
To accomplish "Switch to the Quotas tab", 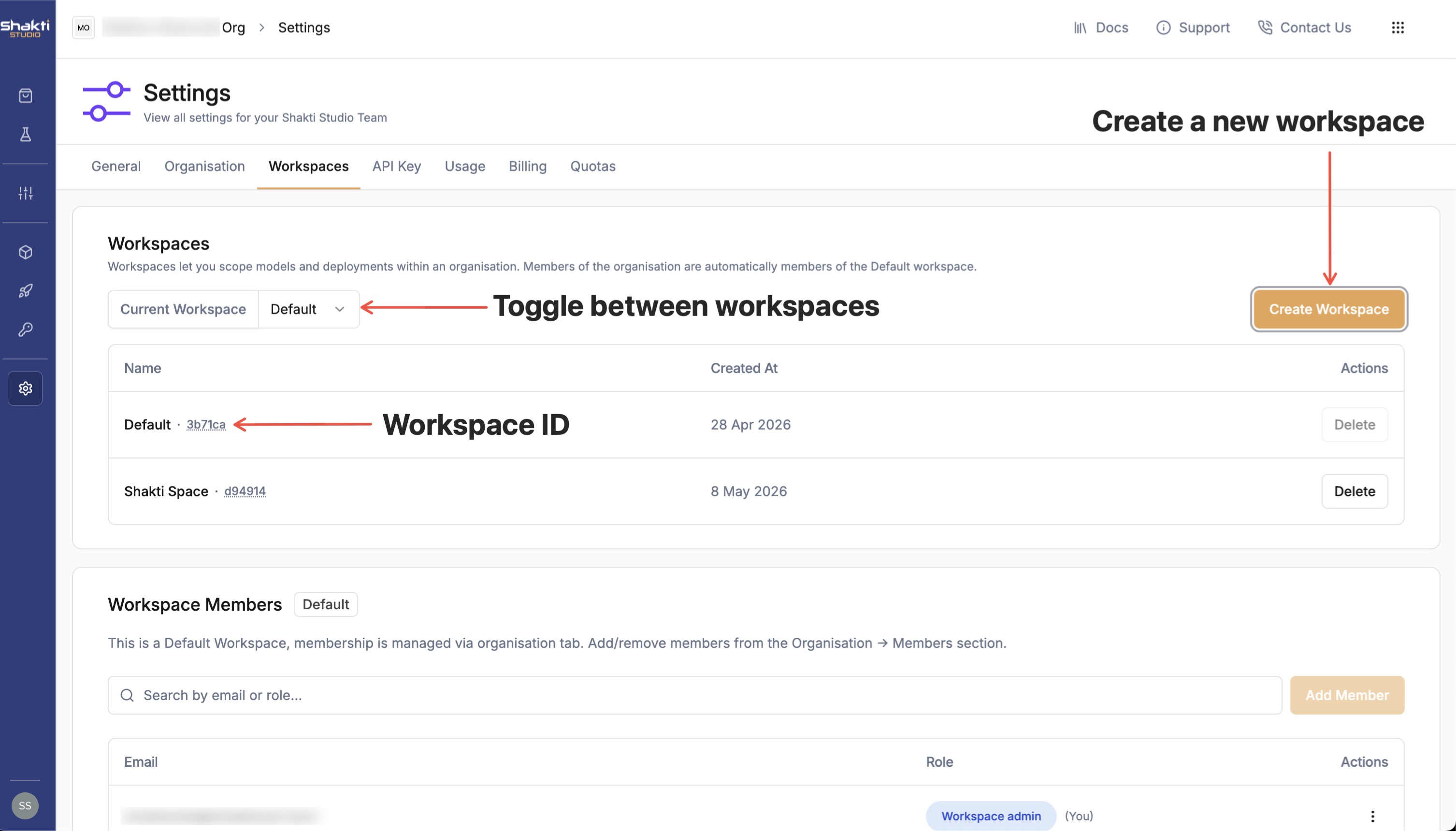I will pyautogui.click(x=593, y=166).
